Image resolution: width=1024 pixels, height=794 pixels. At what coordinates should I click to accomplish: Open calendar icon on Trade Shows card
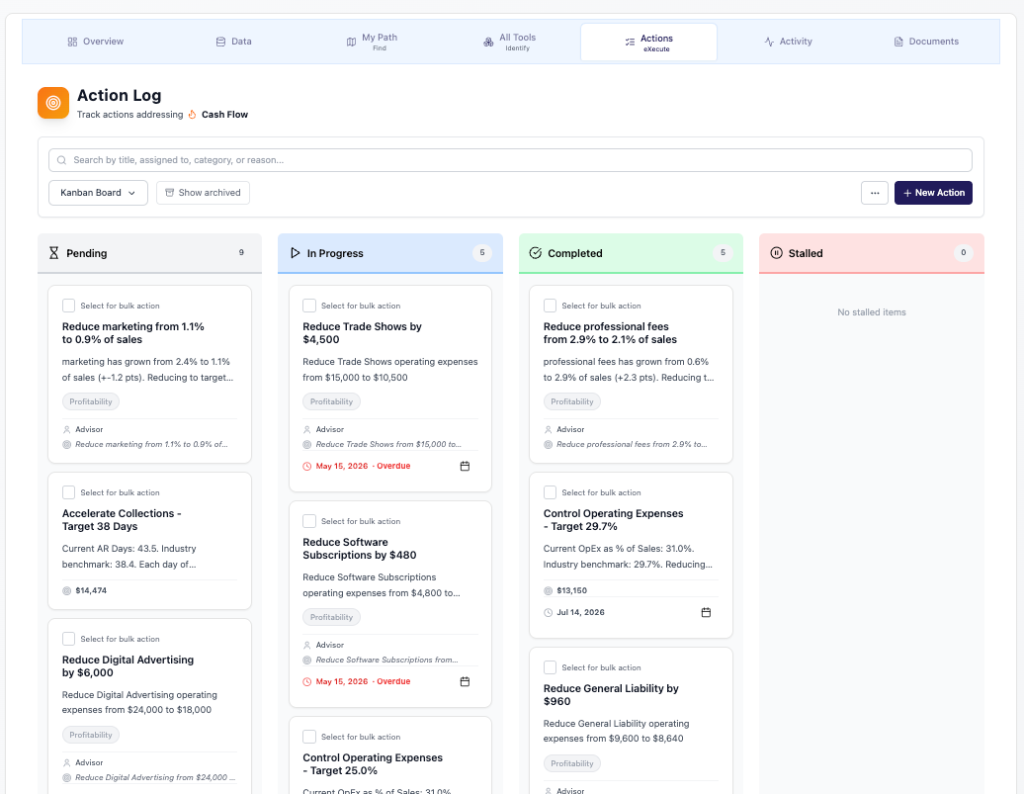(x=465, y=466)
